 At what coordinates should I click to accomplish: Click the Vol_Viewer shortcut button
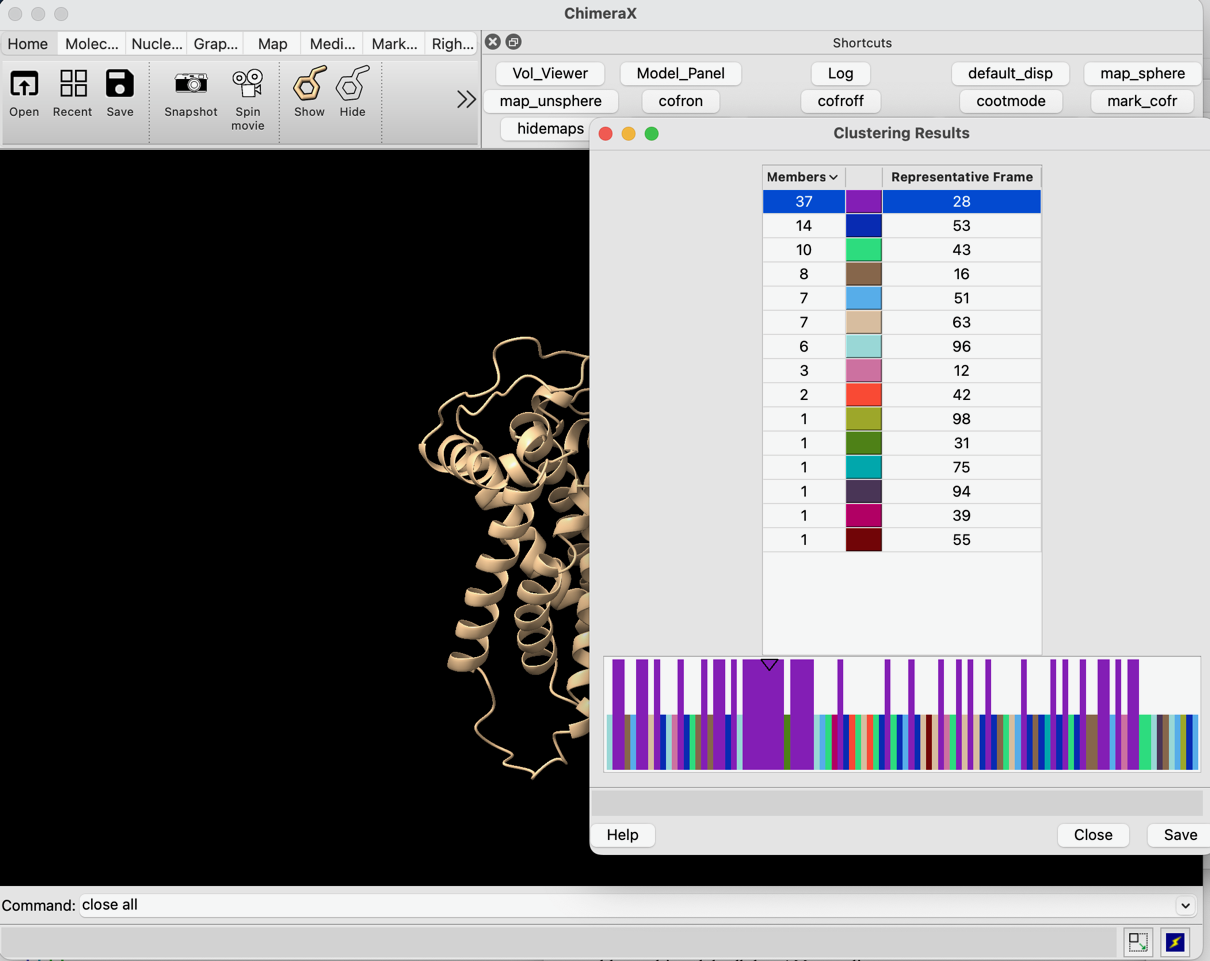click(550, 73)
